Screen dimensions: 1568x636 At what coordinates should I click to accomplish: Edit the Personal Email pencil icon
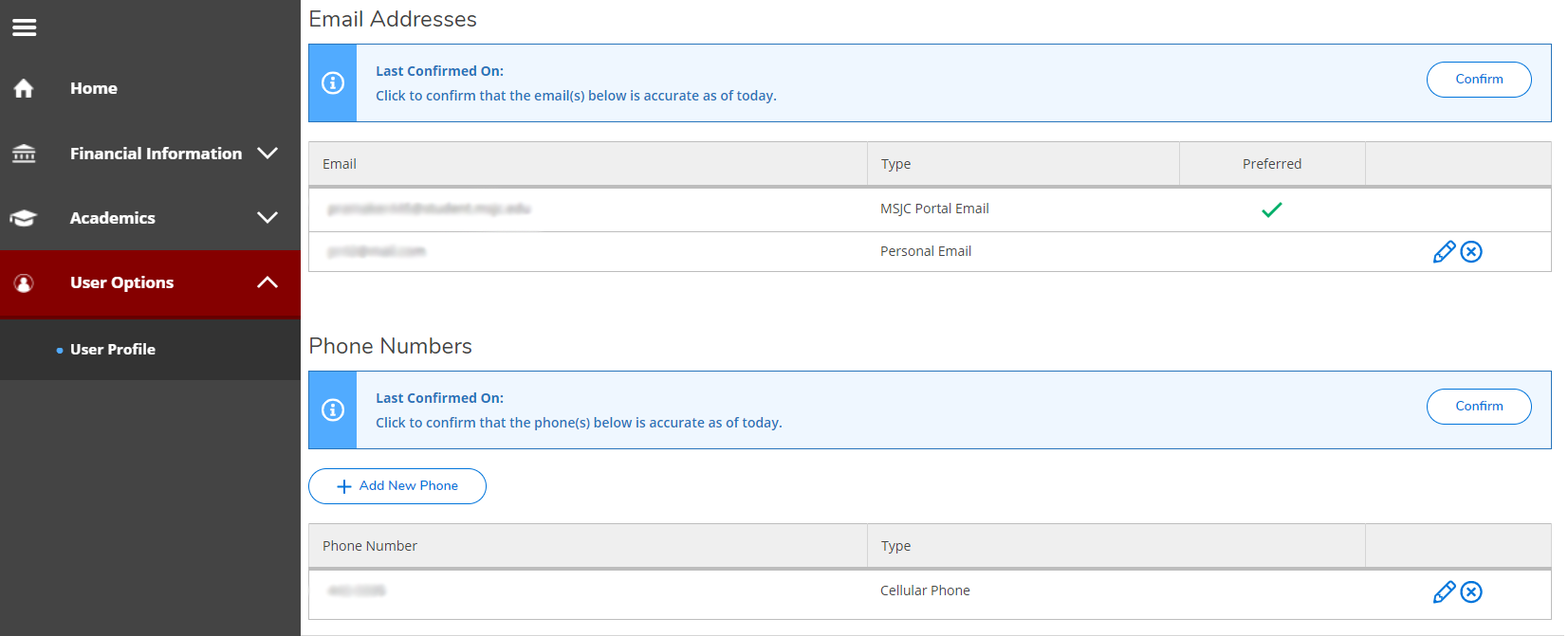[x=1444, y=251]
